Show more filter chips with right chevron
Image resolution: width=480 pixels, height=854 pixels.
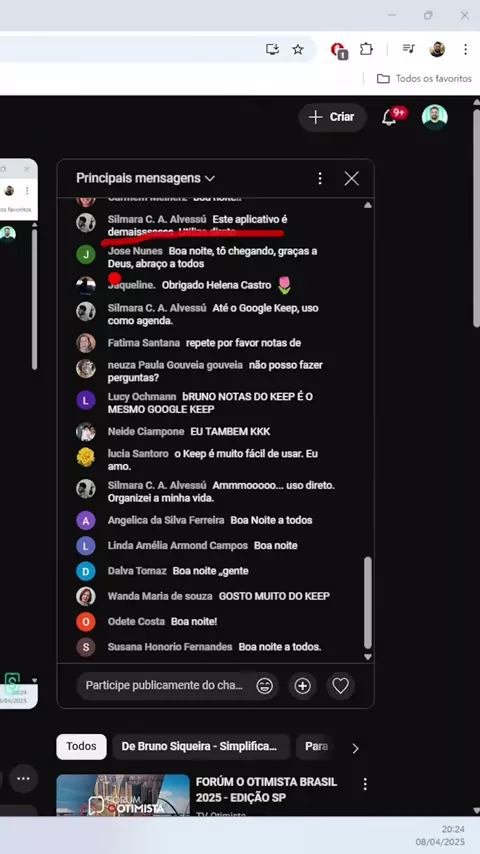click(355, 748)
